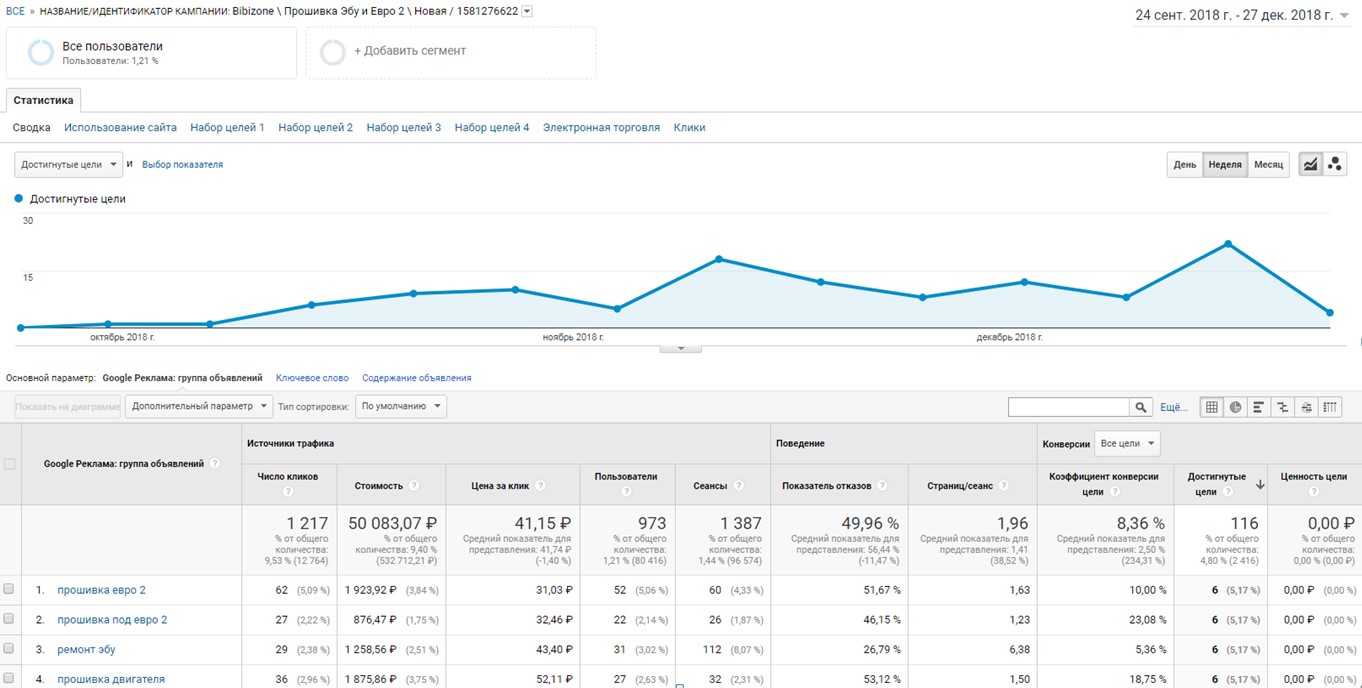Open ad group прошивка евро 2
The width and height of the screenshot is (1362, 688).
101,590
